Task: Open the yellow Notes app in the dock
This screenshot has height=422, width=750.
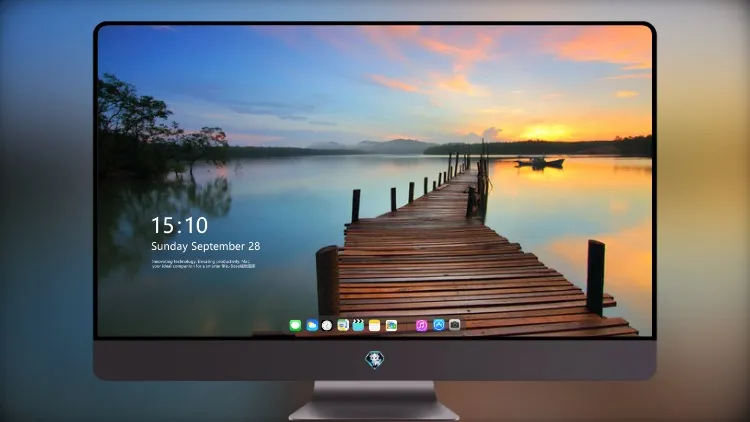Action: pyautogui.click(x=375, y=325)
